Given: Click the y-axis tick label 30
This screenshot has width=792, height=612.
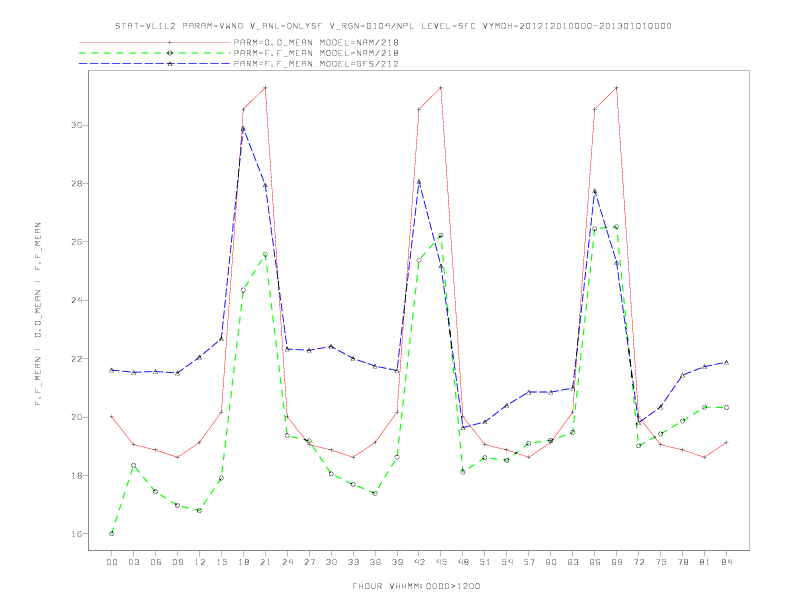Looking at the screenshot, I should tap(77, 125).
